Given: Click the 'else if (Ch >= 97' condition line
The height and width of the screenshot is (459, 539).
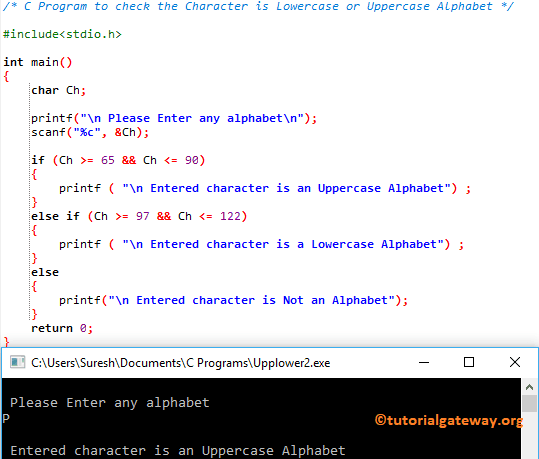Looking at the screenshot, I should (139, 216).
